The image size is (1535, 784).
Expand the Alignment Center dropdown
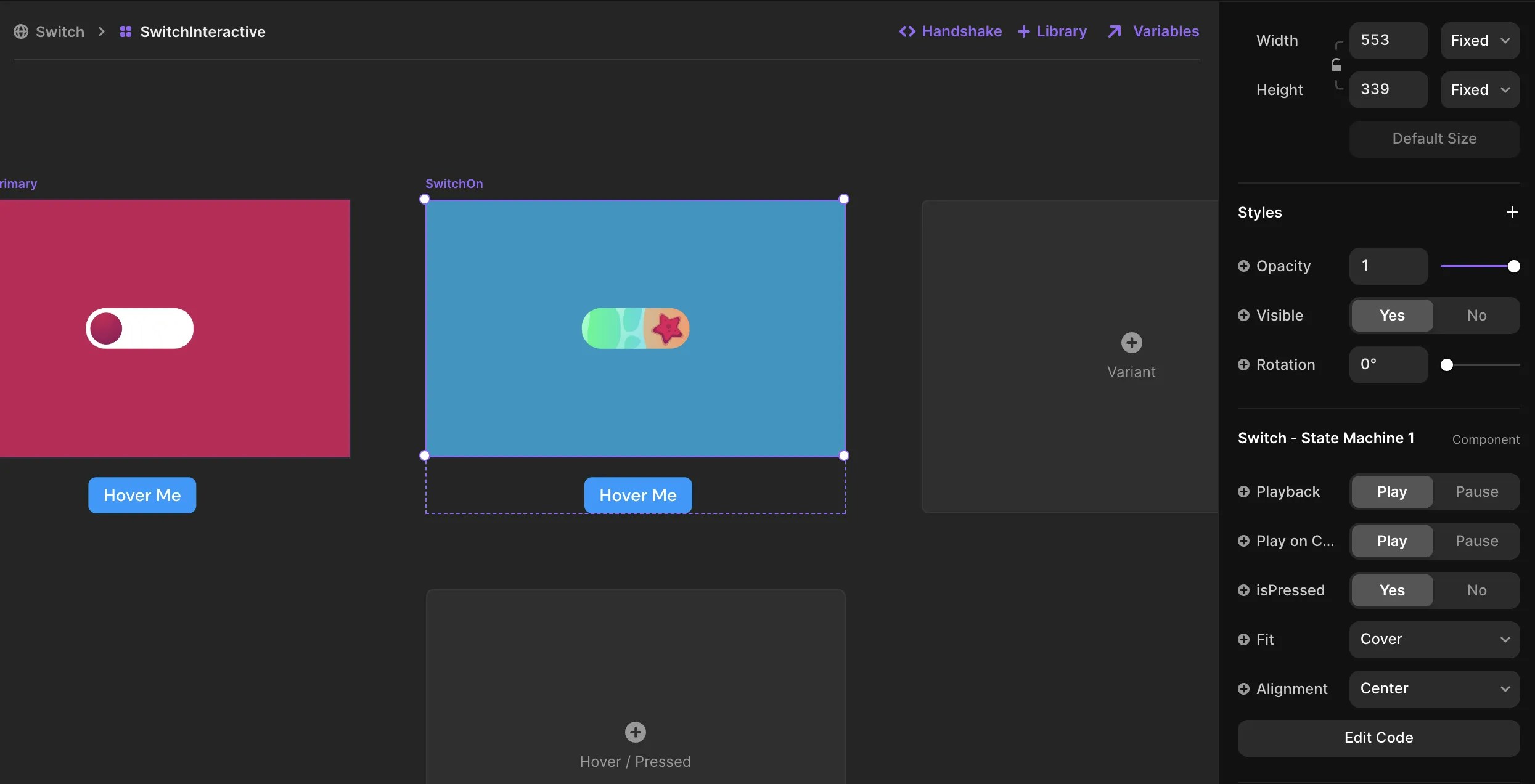point(1434,688)
